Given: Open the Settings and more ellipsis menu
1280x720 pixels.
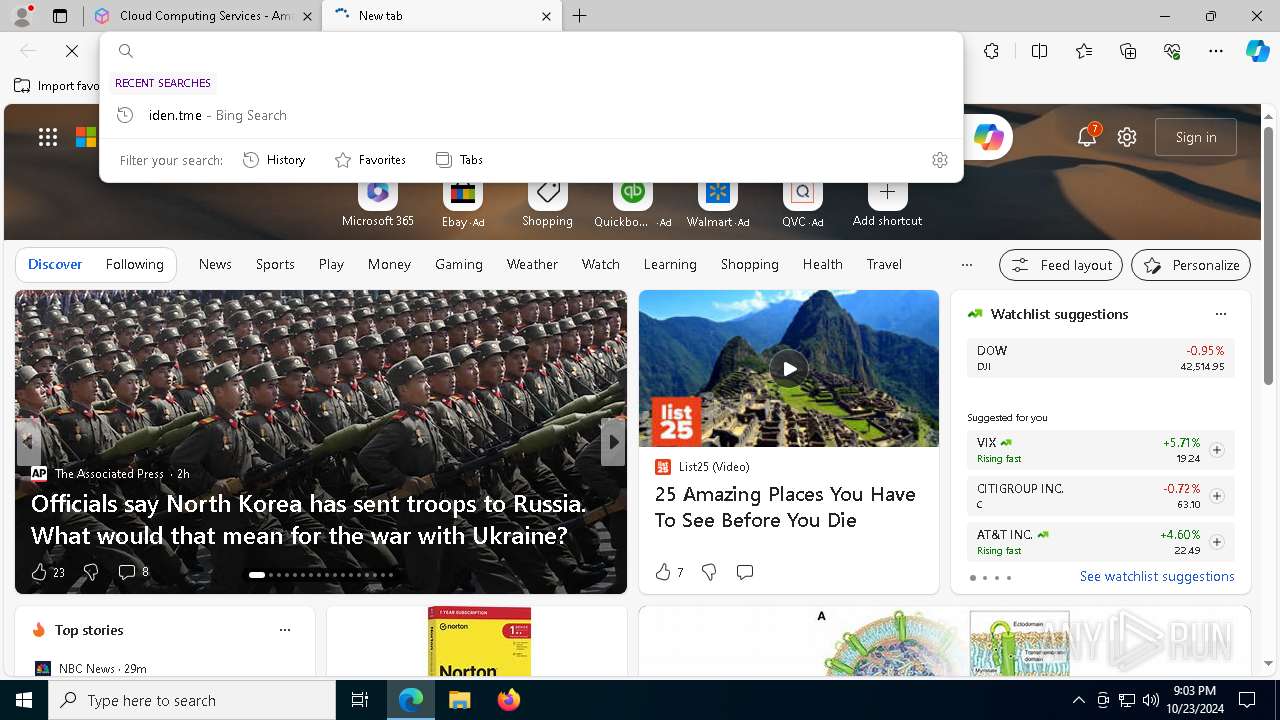Looking at the screenshot, I should (x=1216, y=51).
